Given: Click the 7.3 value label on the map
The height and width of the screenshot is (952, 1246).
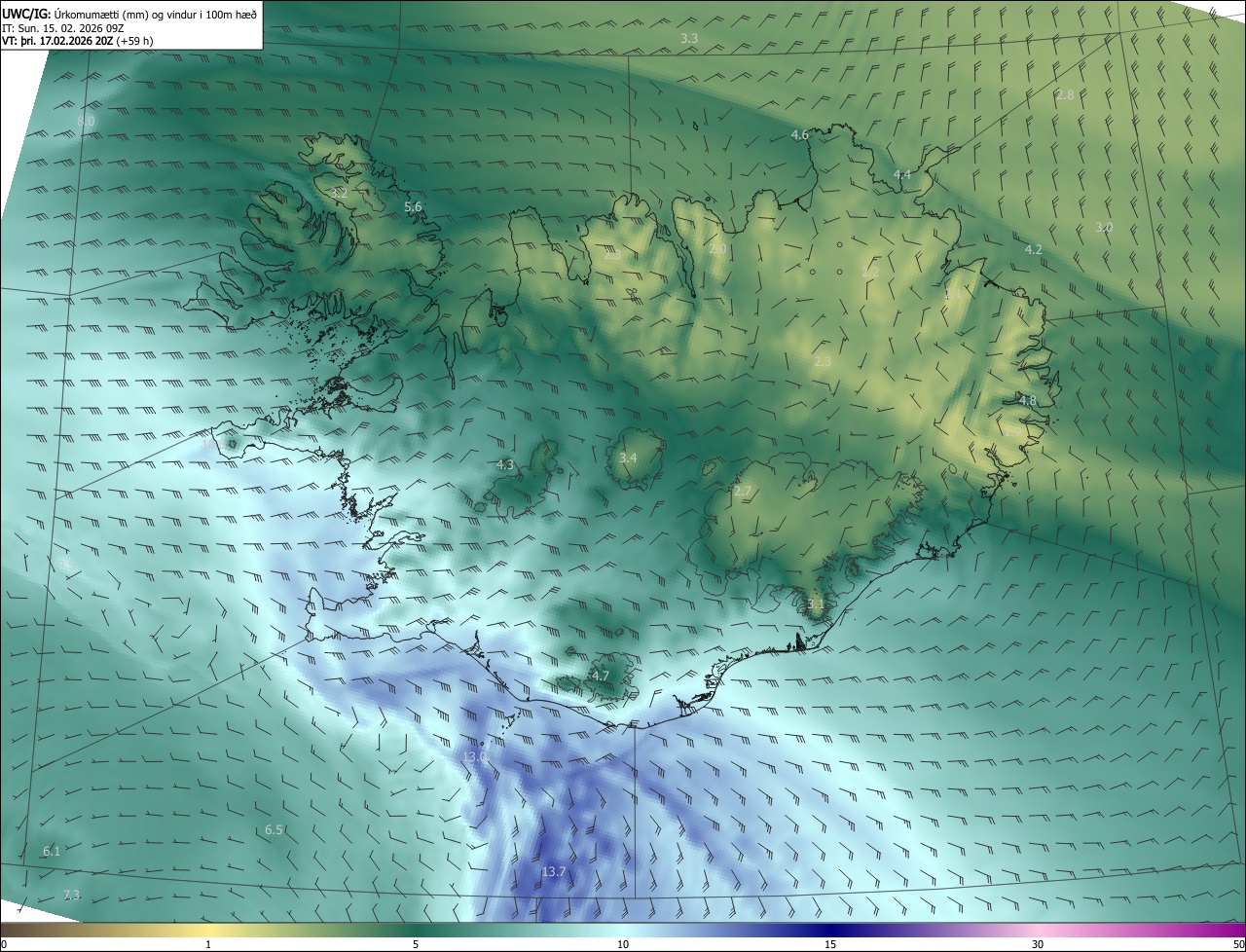Looking at the screenshot, I should 71,895.
